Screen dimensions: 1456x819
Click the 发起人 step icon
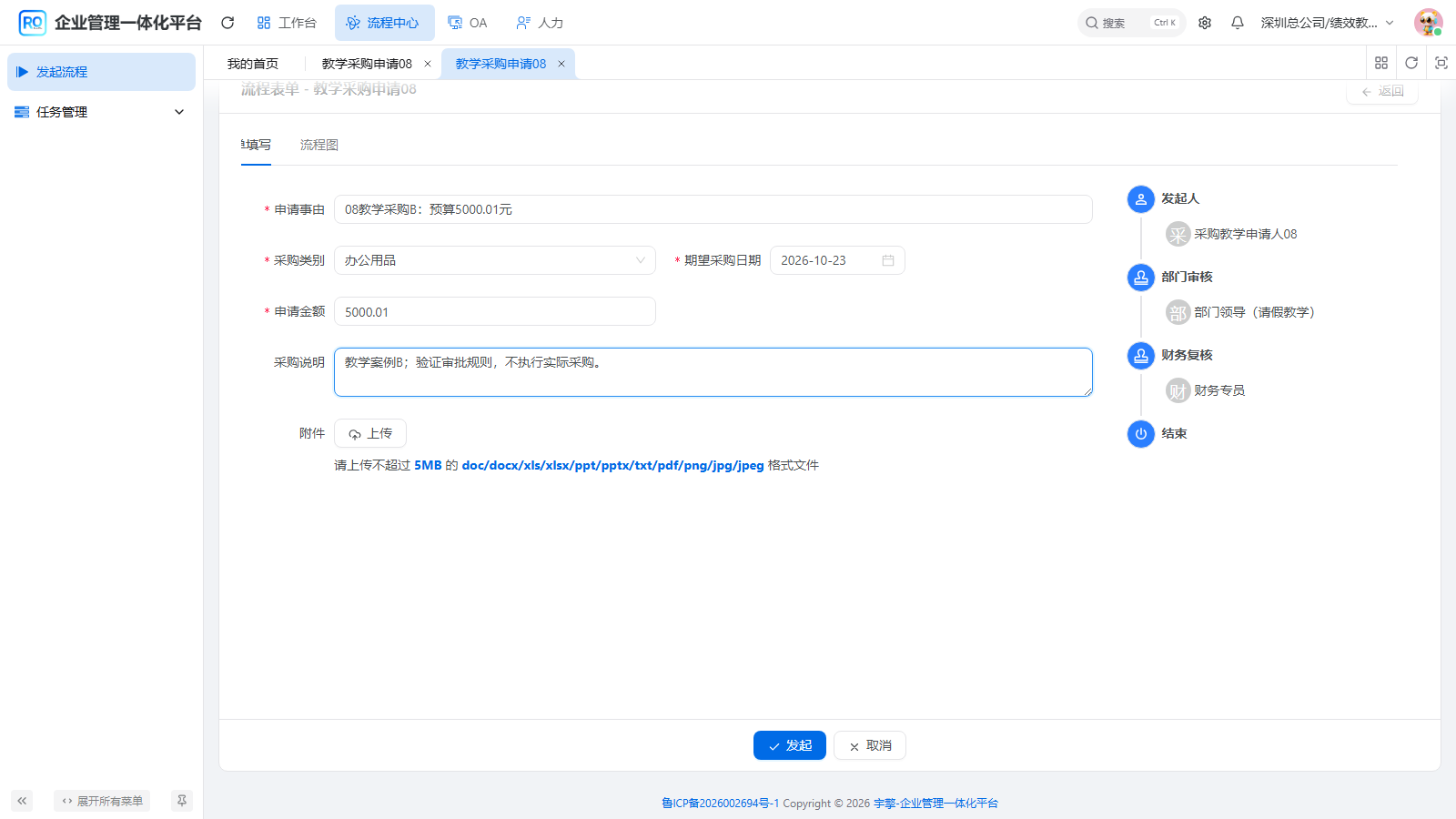(x=1141, y=199)
